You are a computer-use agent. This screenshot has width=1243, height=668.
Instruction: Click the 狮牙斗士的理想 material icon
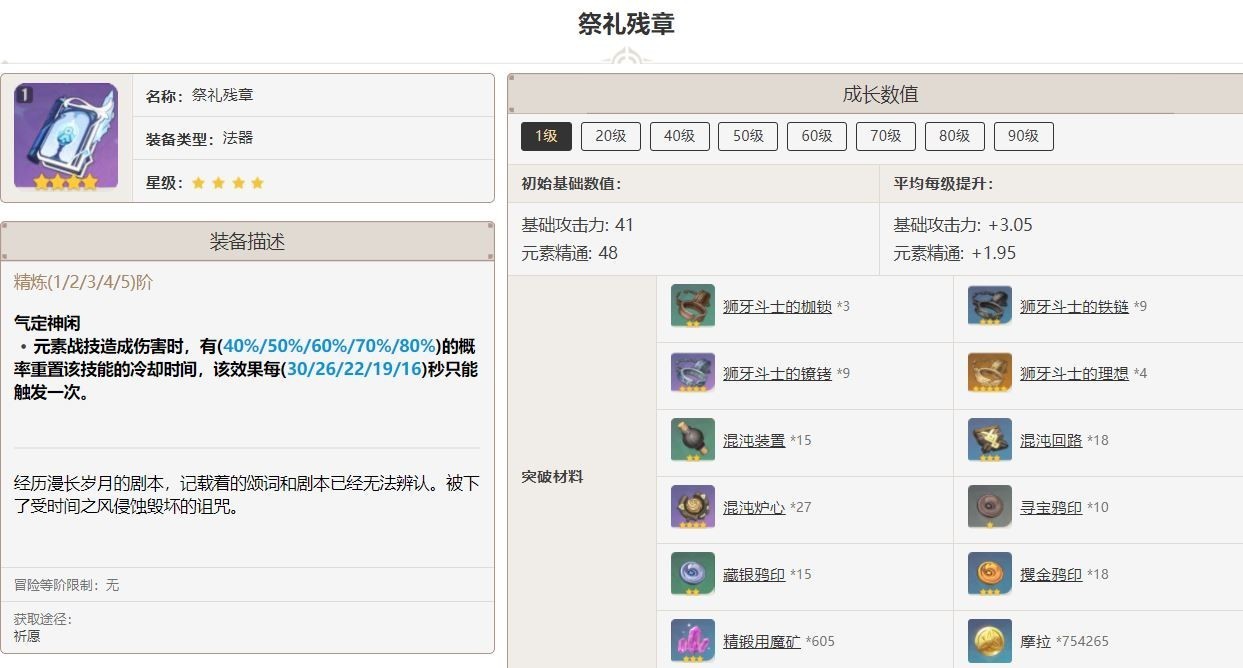click(x=990, y=373)
